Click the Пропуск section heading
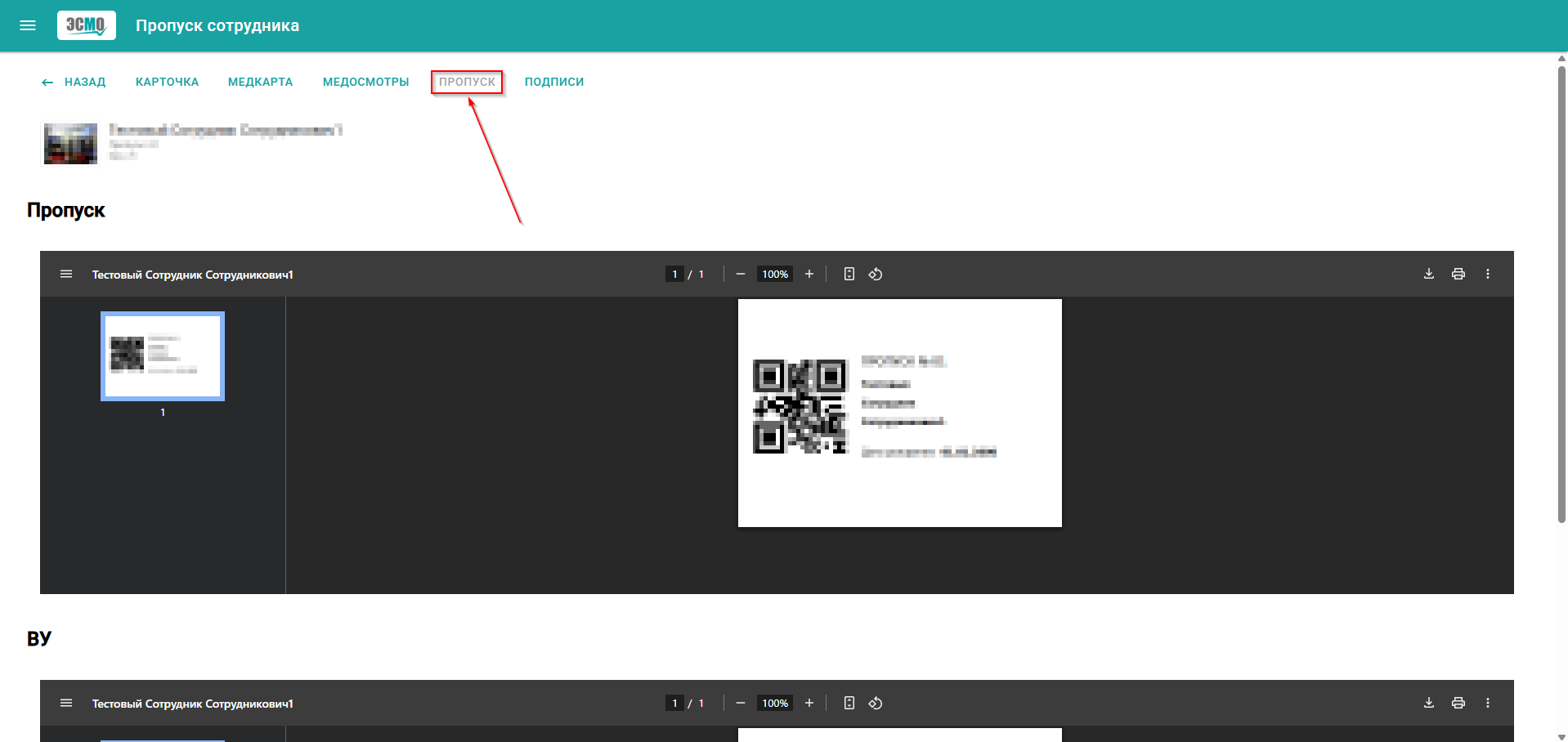This screenshot has height=742, width=1568. click(x=66, y=210)
